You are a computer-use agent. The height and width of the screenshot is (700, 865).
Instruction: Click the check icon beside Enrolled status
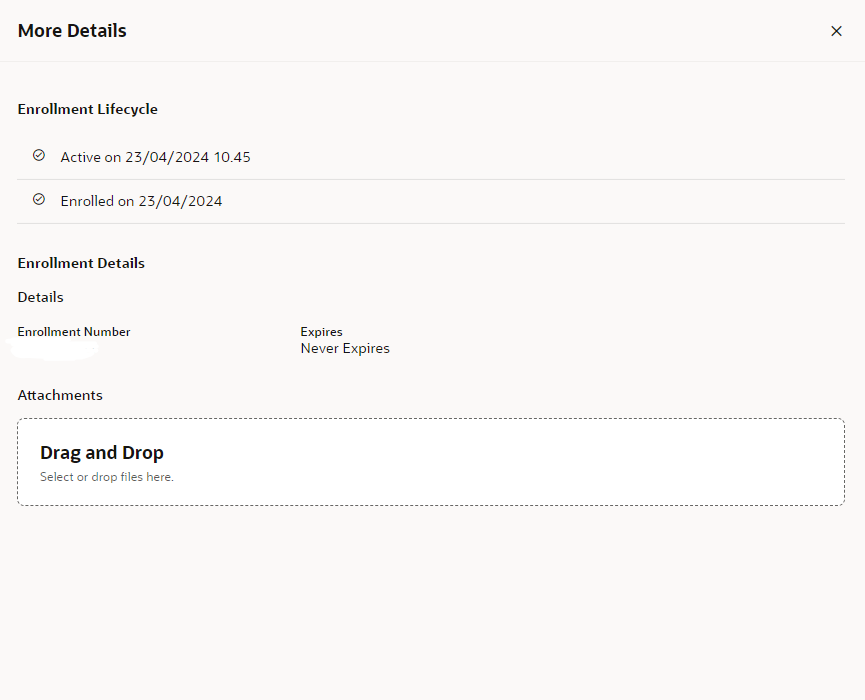pos(38,199)
